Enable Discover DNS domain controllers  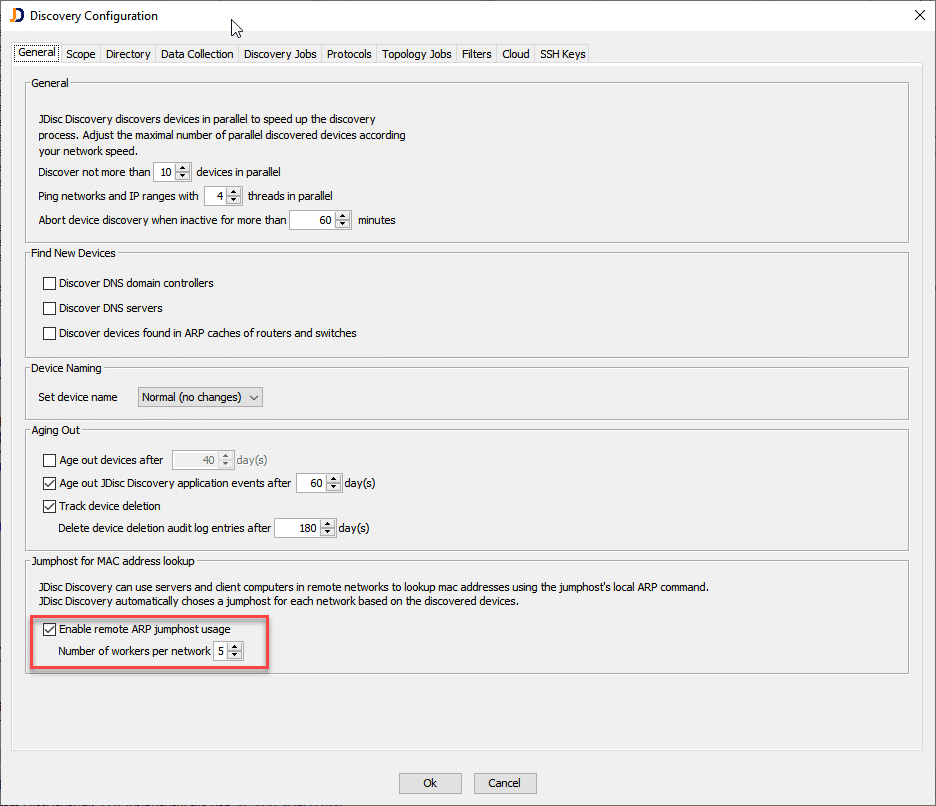tap(49, 283)
